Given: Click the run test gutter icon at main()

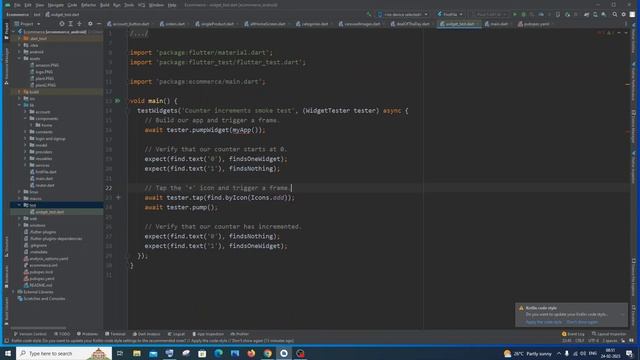Looking at the screenshot, I should [118, 100].
